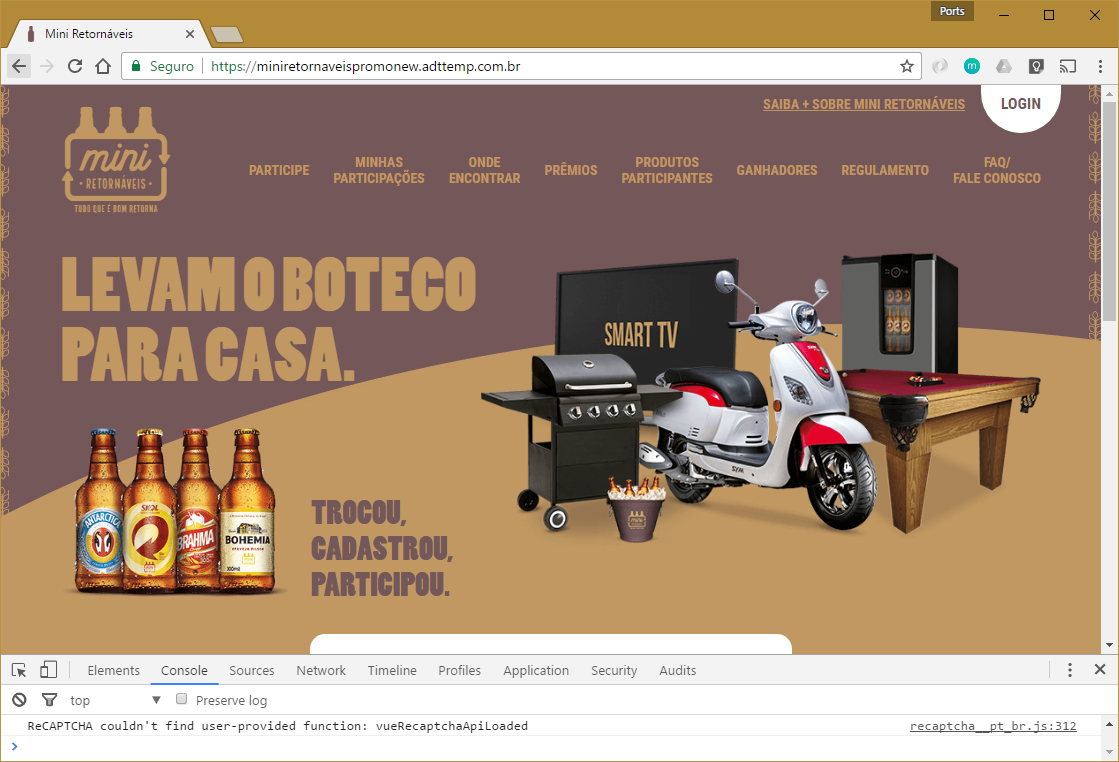Image resolution: width=1119 pixels, height=762 pixels.
Task: Click the LOGIN button
Action: tap(1020, 103)
